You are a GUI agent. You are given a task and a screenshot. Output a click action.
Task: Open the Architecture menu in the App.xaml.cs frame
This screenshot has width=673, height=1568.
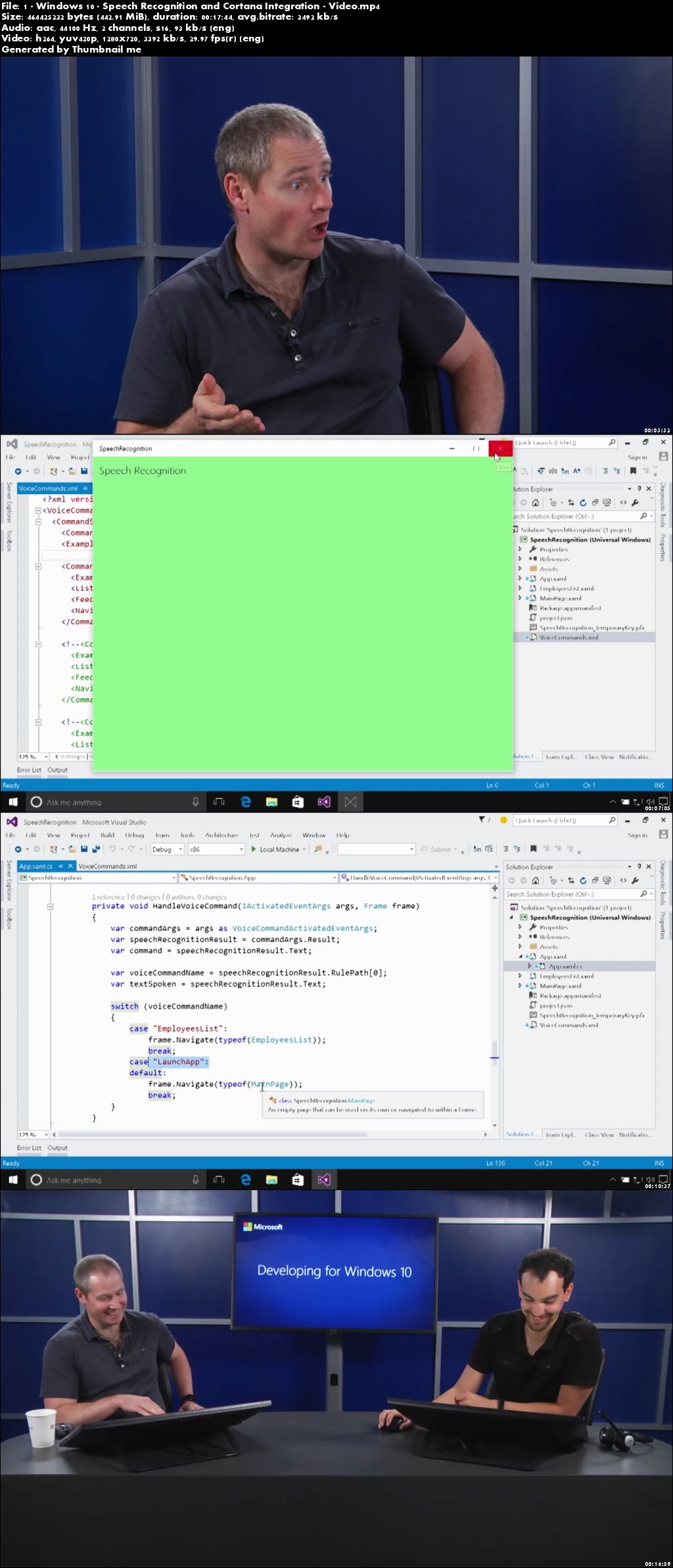[x=221, y=835]
